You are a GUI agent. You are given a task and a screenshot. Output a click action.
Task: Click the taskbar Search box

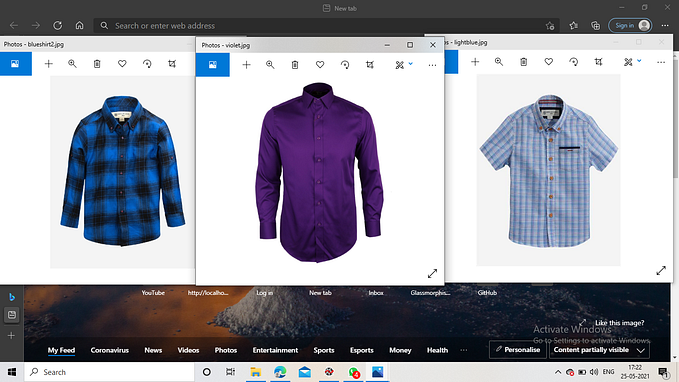coord(109,372)
